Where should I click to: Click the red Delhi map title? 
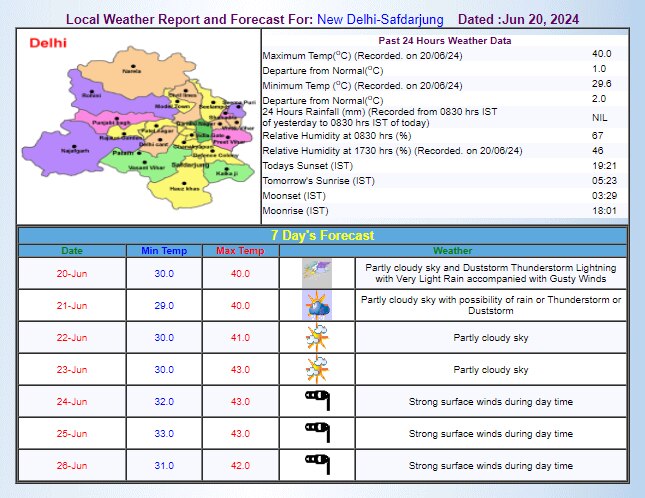49,43
